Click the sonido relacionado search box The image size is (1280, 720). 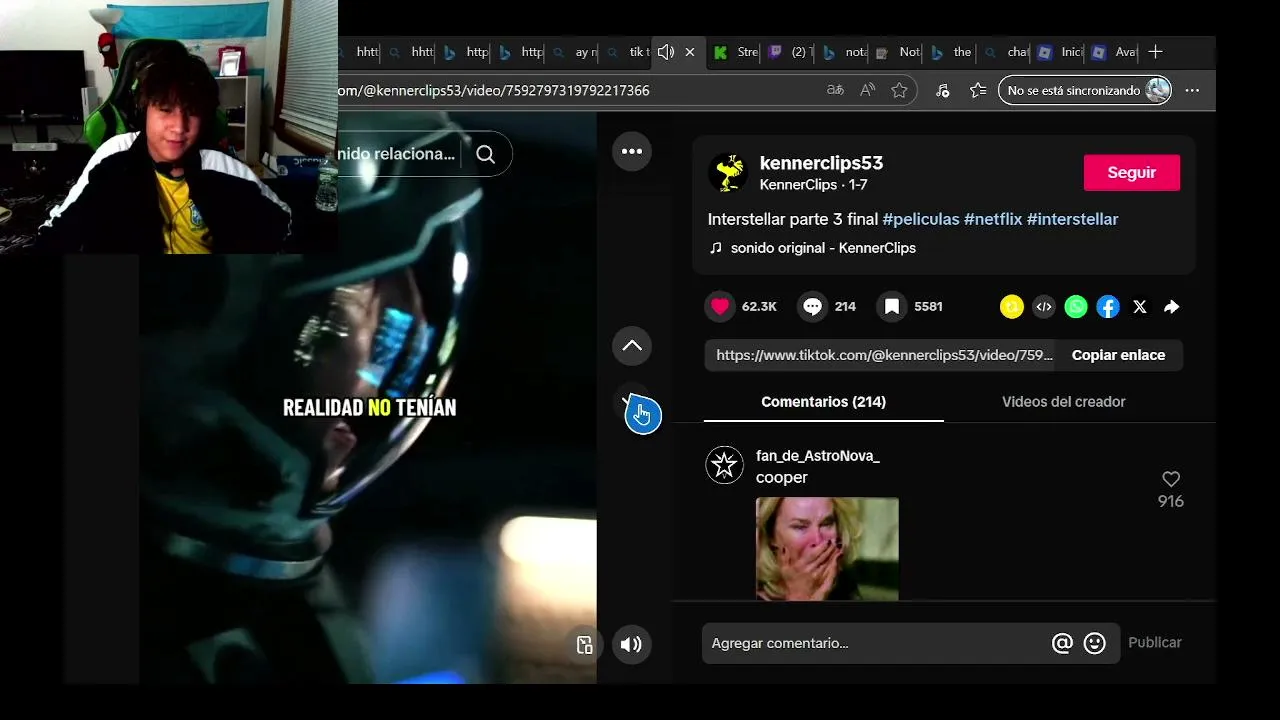click(400, 154)
